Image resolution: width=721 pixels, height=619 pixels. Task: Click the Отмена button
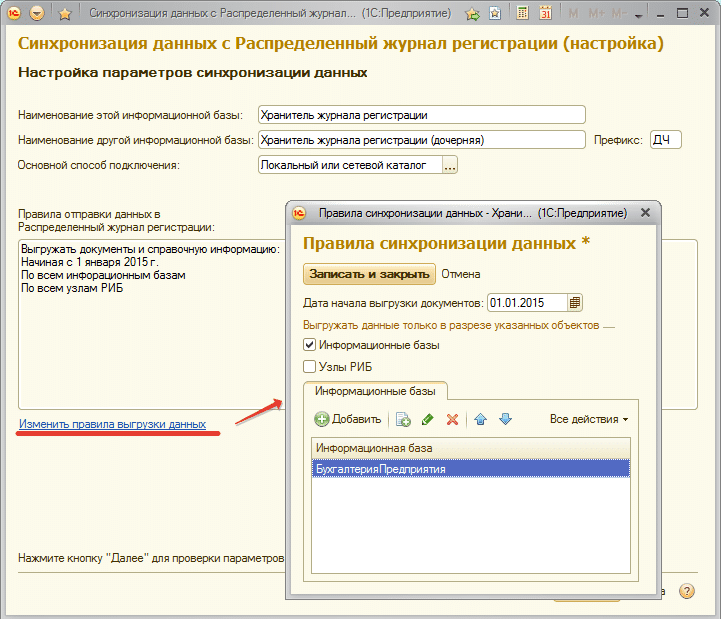coord(461,274)
